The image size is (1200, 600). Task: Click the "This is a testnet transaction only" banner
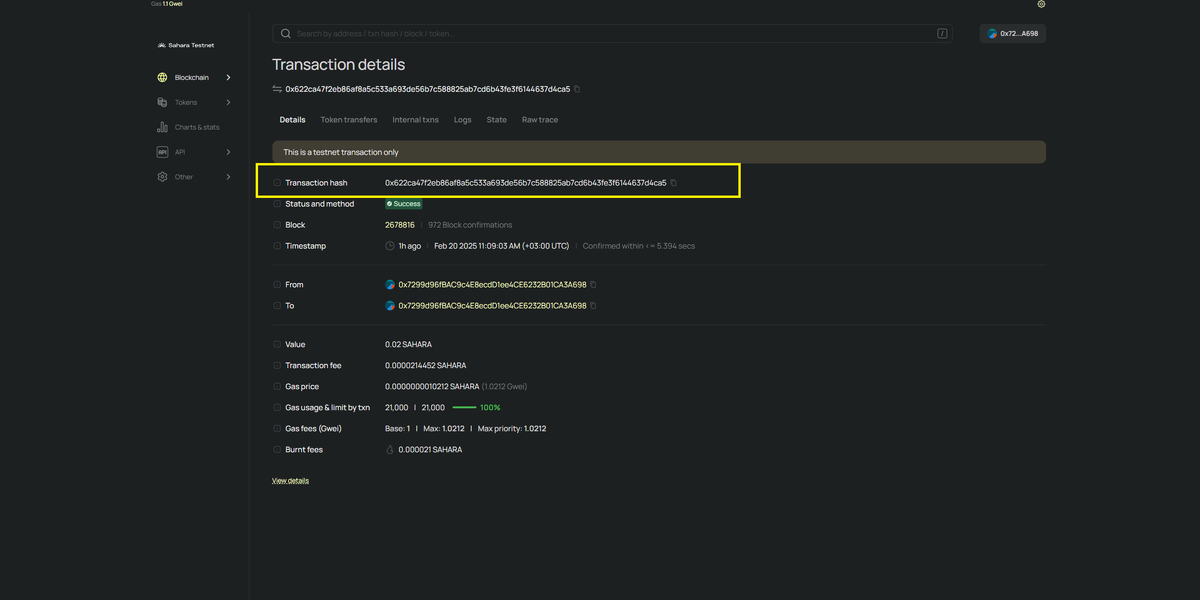pyautogui.click(x=659, y=152)
